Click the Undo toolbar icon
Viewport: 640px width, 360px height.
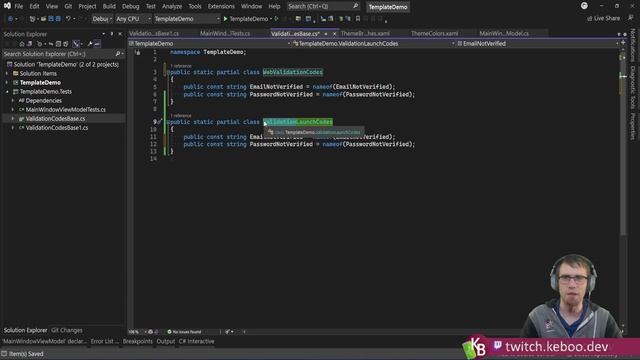coord(68,19)
